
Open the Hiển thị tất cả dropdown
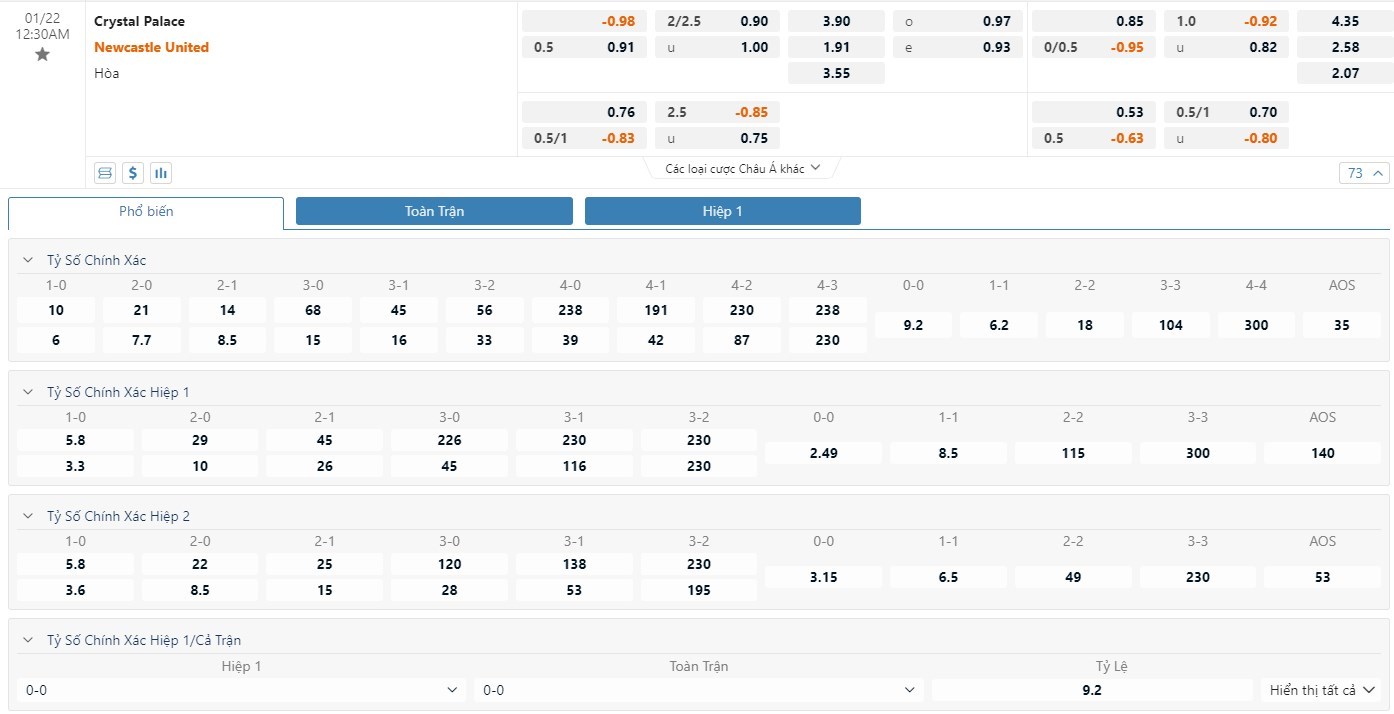pos(1322,690)
